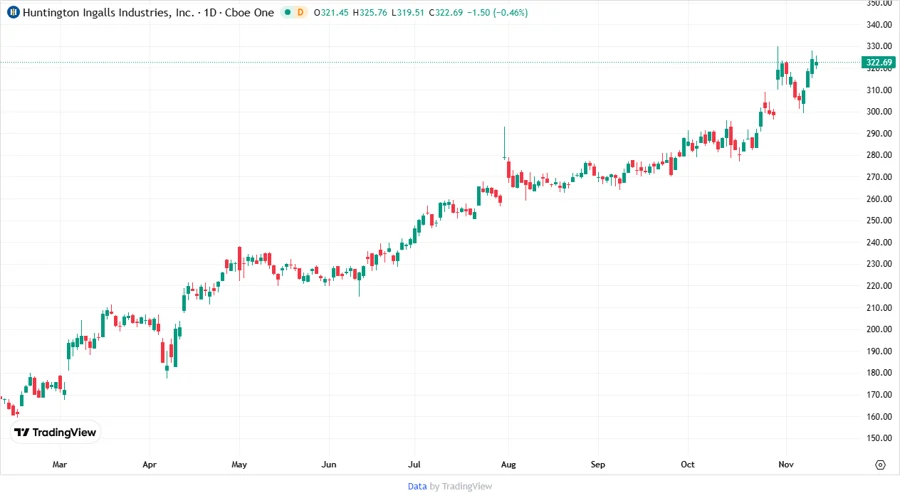This screenshot has height=498, width=900.
Task: Click the May label on the time axis
Action: click(239, 465)
